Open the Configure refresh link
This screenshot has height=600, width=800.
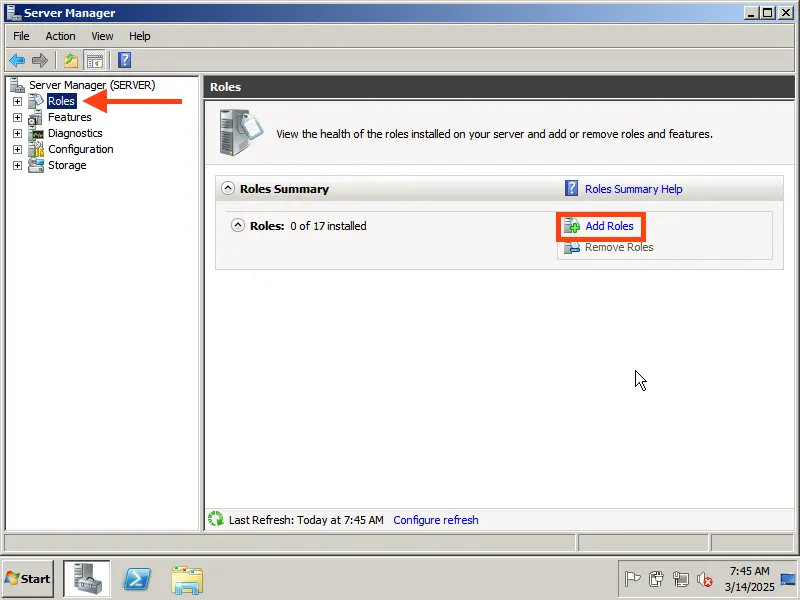point(436,520)
